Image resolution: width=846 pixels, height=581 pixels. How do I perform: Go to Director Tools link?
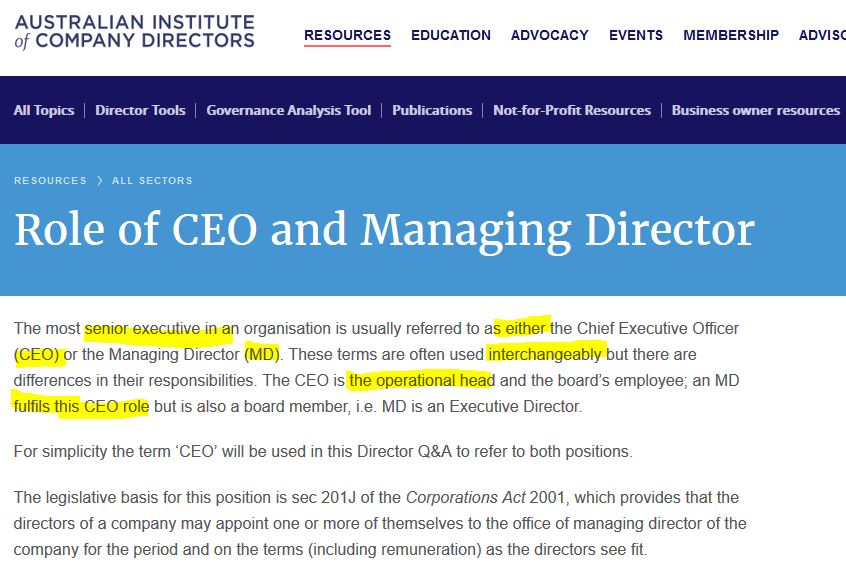click(140, 110)
